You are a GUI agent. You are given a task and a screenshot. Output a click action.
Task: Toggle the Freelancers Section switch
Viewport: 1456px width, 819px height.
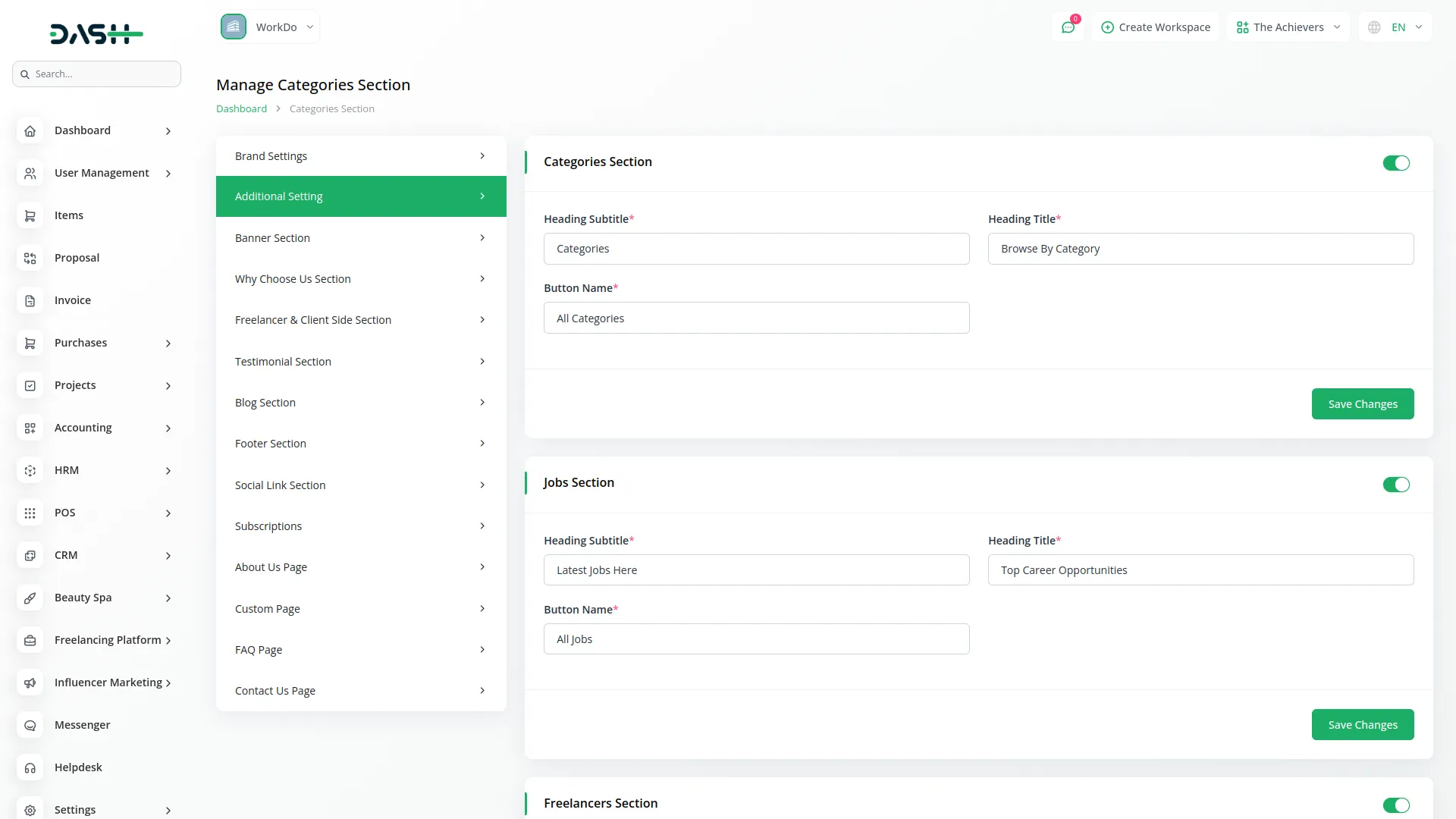coord(1396,805)
